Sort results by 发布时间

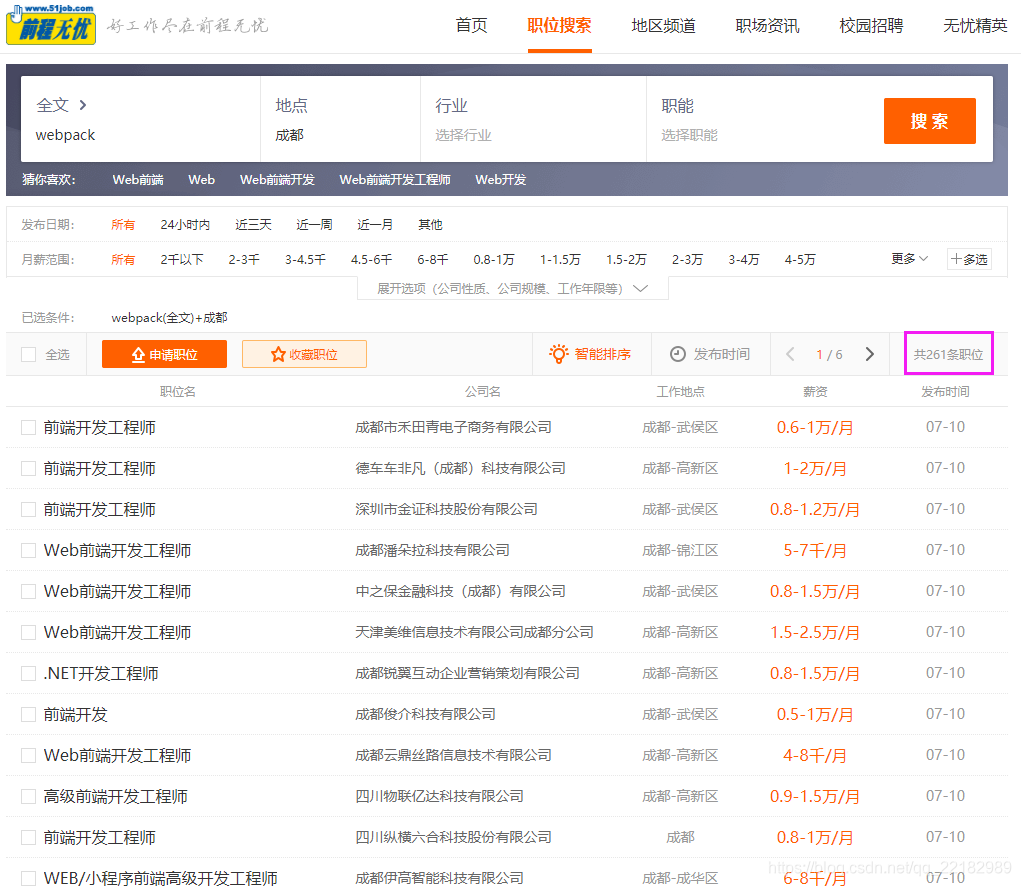[x=710, y=354]
